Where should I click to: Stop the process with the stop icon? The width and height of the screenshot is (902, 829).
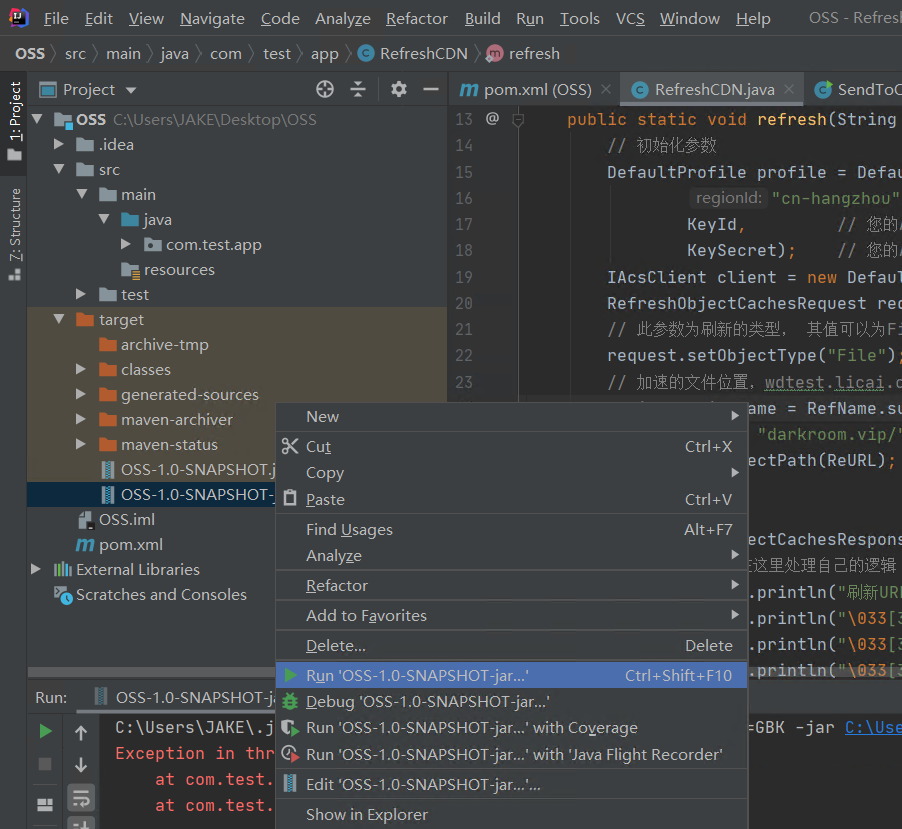pos(45,764)
